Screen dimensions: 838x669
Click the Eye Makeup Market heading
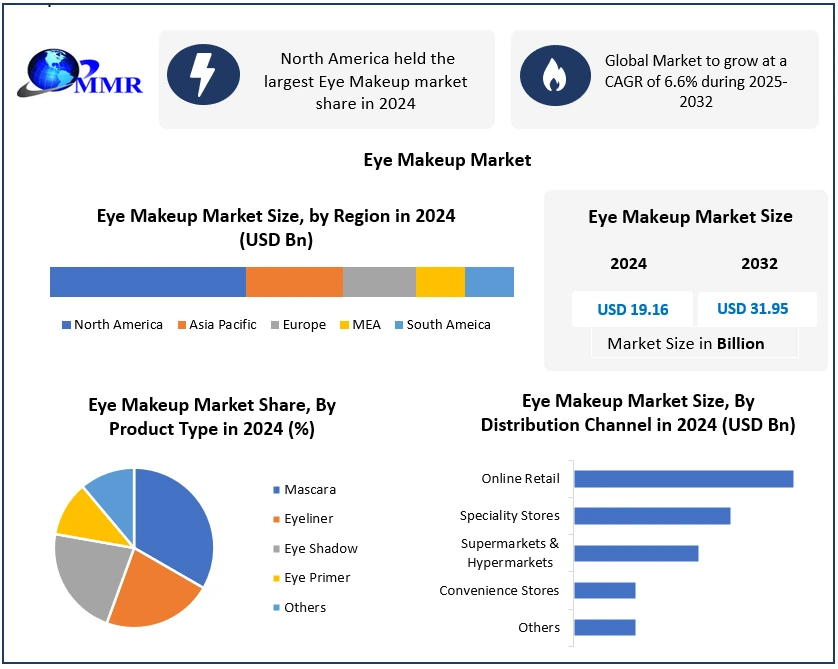pos(447,160)
